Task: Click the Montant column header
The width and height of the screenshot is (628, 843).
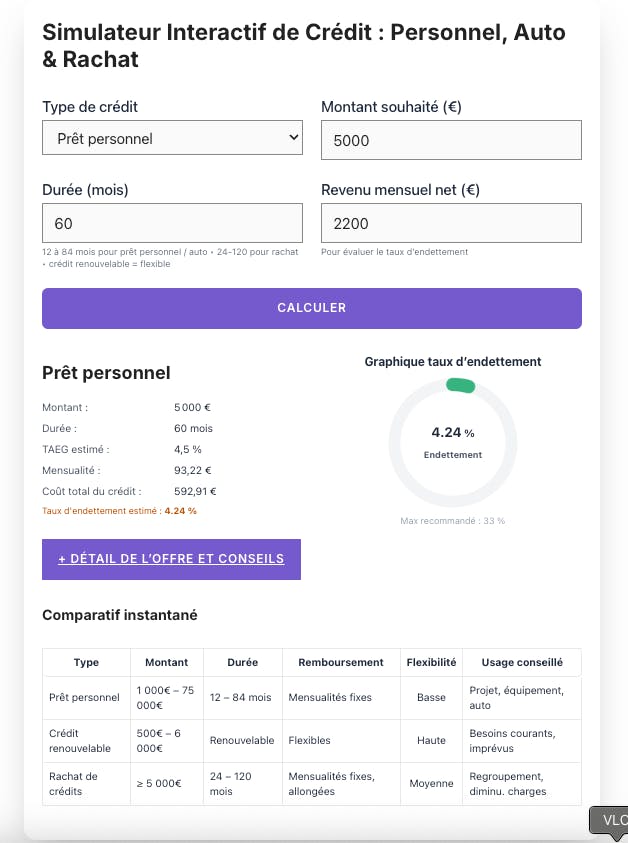Action: pos(167,662)
